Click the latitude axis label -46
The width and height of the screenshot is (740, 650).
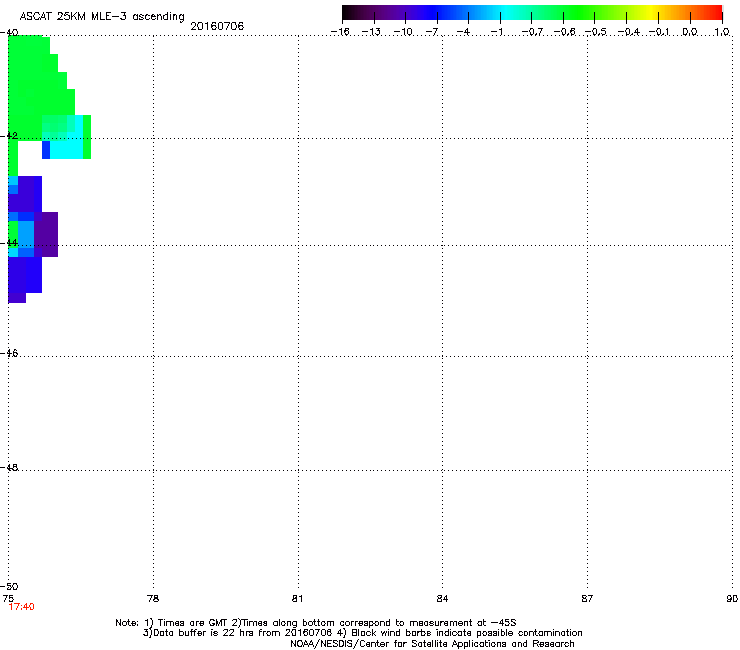tap(9, 353)
